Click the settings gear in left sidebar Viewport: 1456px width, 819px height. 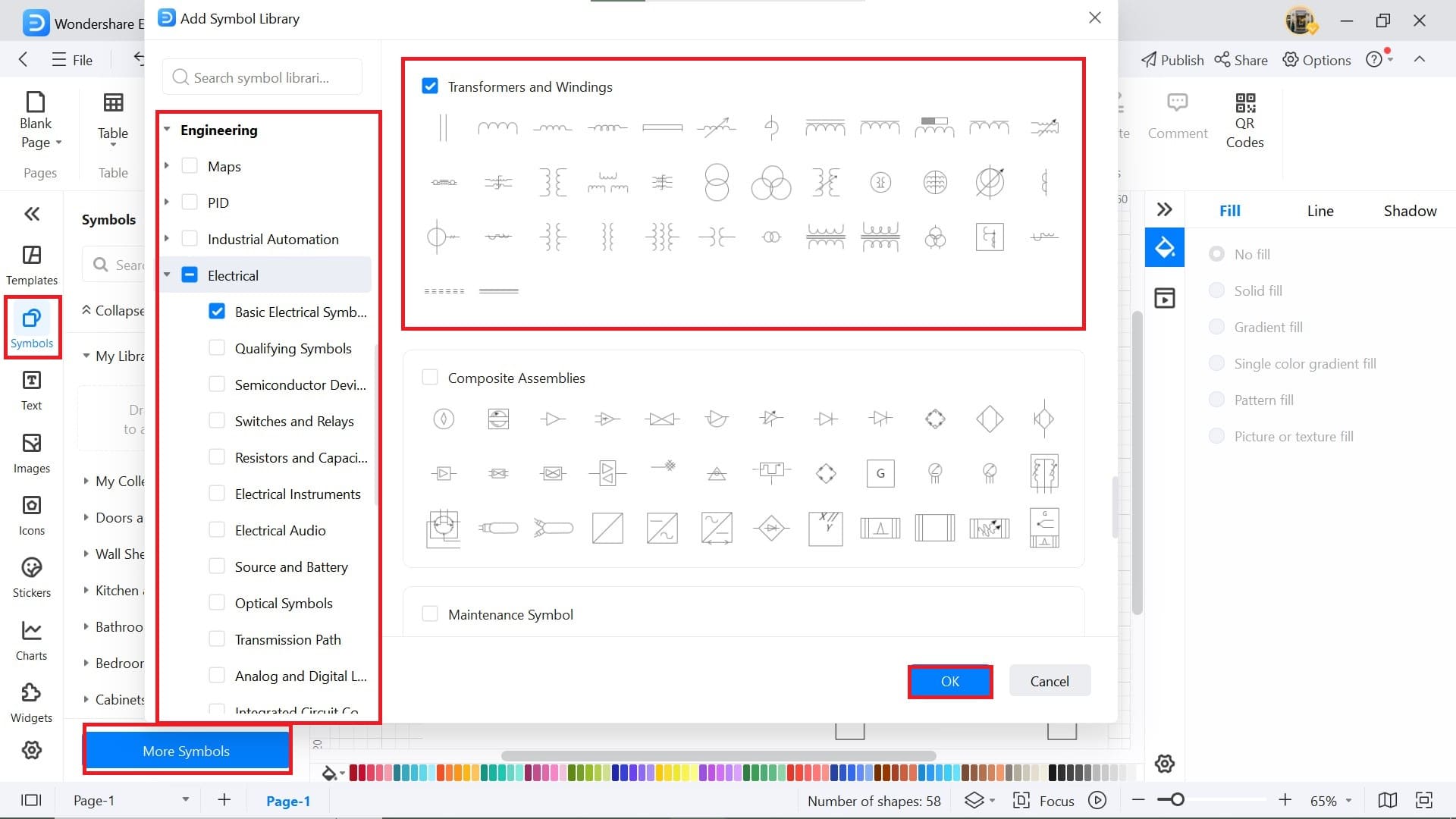pos(32,750)
